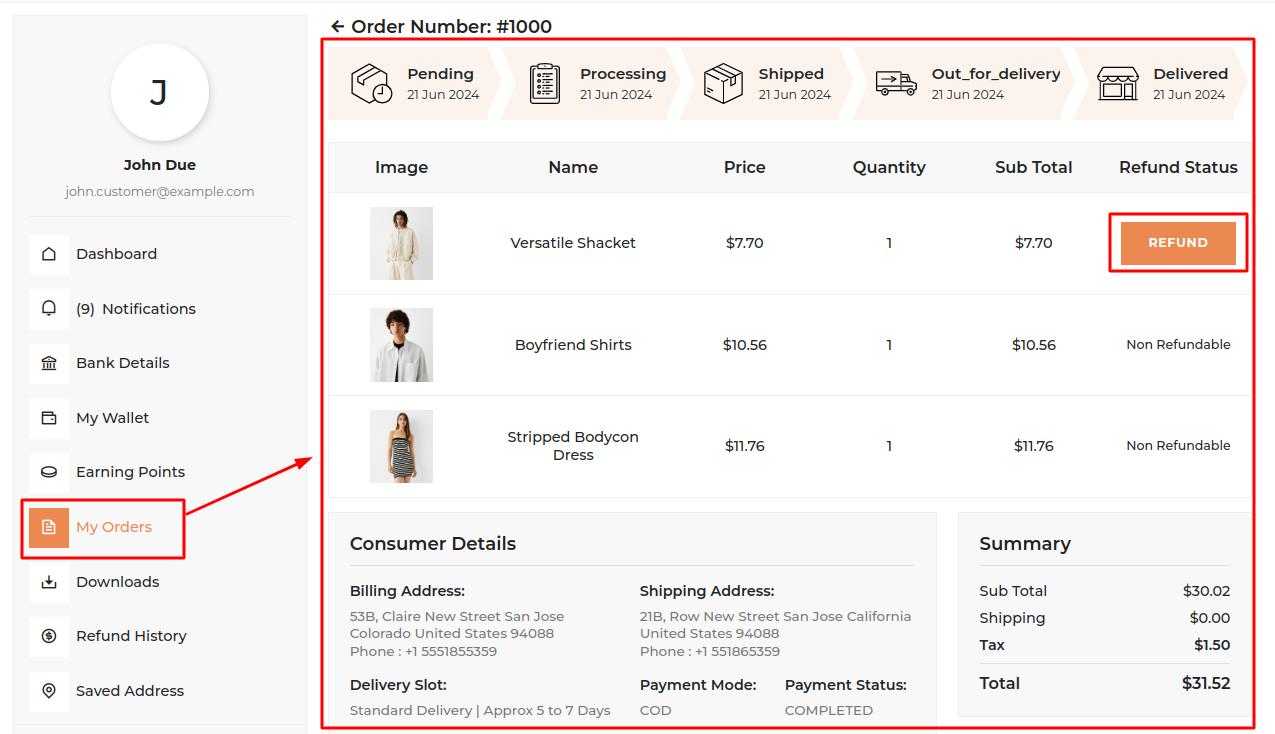Select the Versatile Shacket product name

pyautogui.click(x=573, y=243)
